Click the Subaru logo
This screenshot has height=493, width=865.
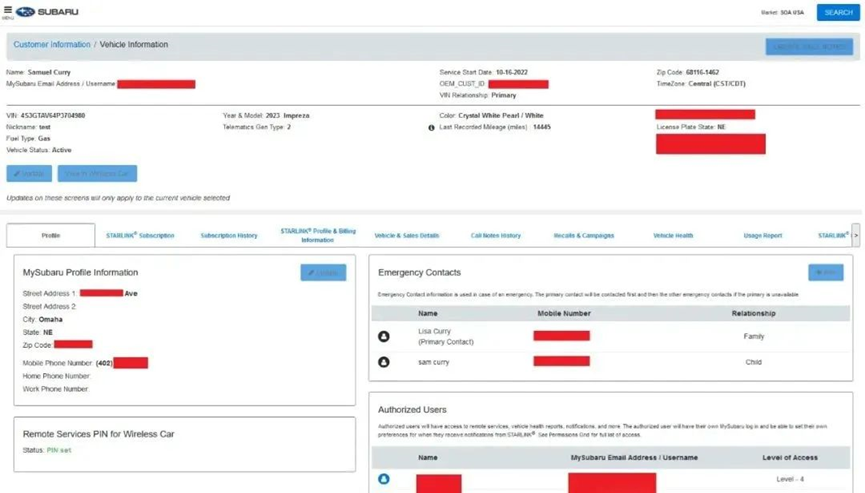point(47,12)
